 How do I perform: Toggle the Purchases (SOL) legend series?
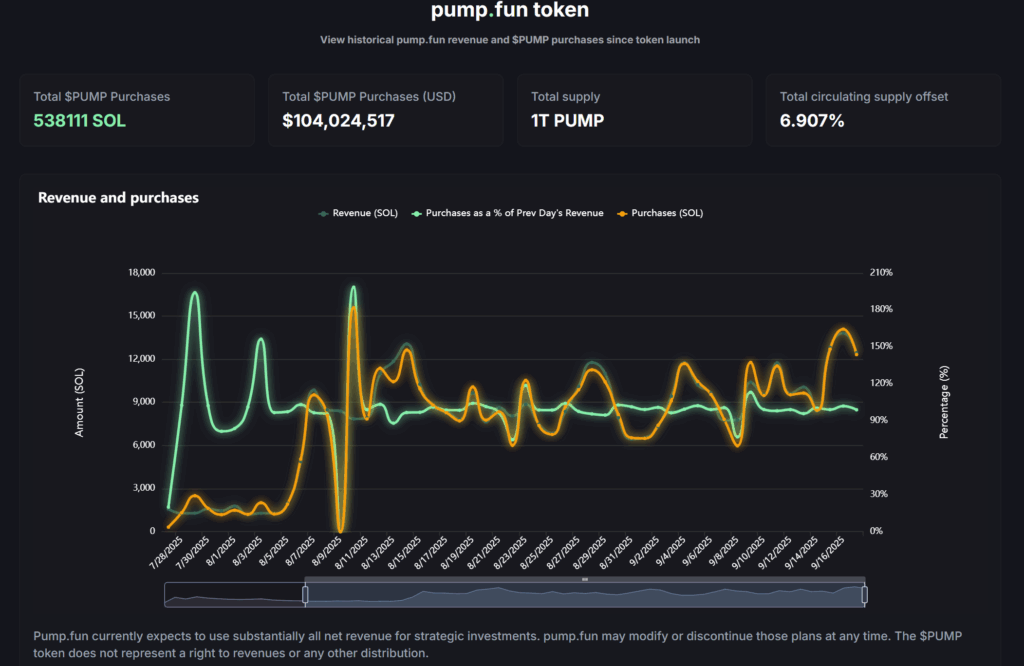point(660,213)
